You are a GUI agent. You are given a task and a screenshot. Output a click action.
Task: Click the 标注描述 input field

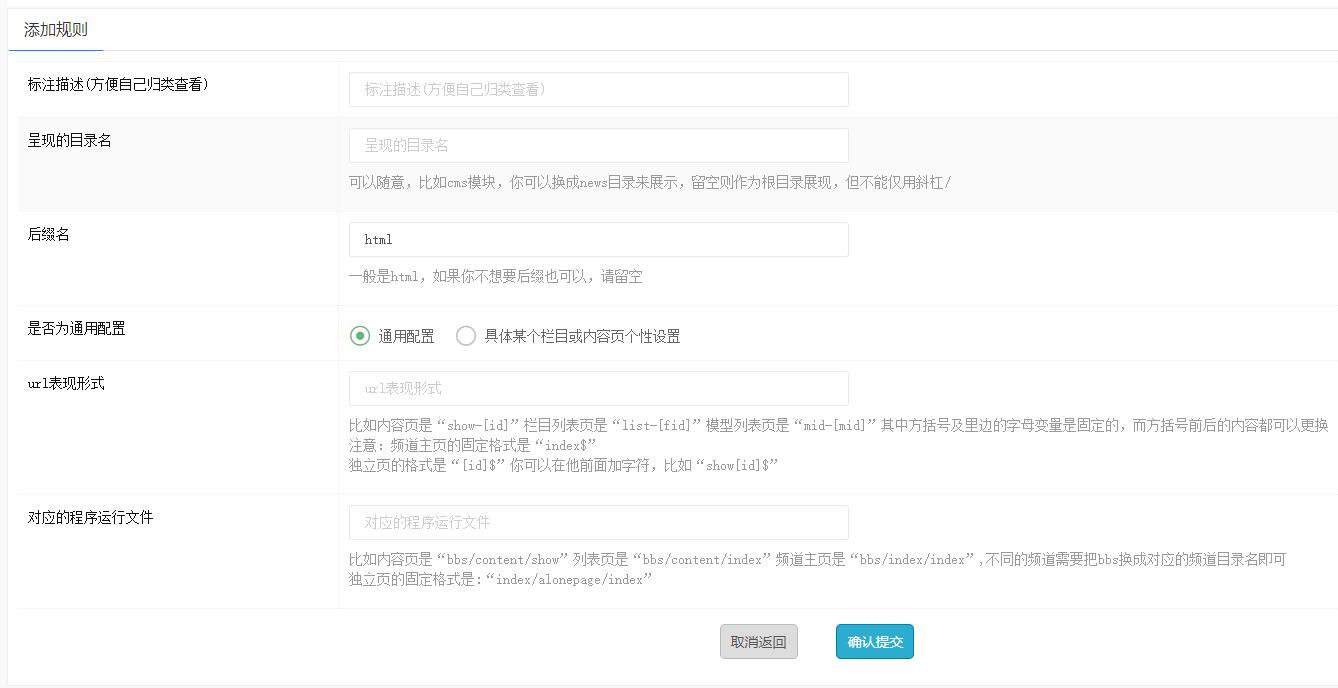[x=598, y=89]
